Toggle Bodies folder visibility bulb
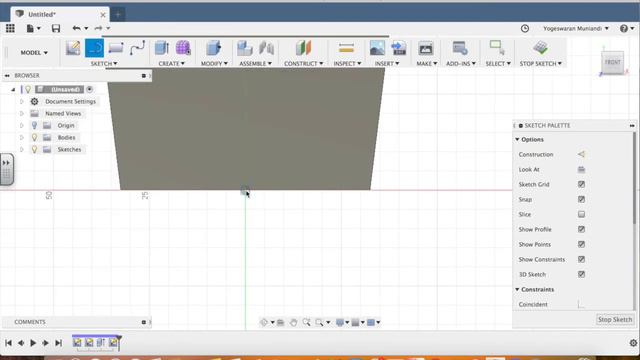This screenshot has height=360, width=640. coord(34,138)
